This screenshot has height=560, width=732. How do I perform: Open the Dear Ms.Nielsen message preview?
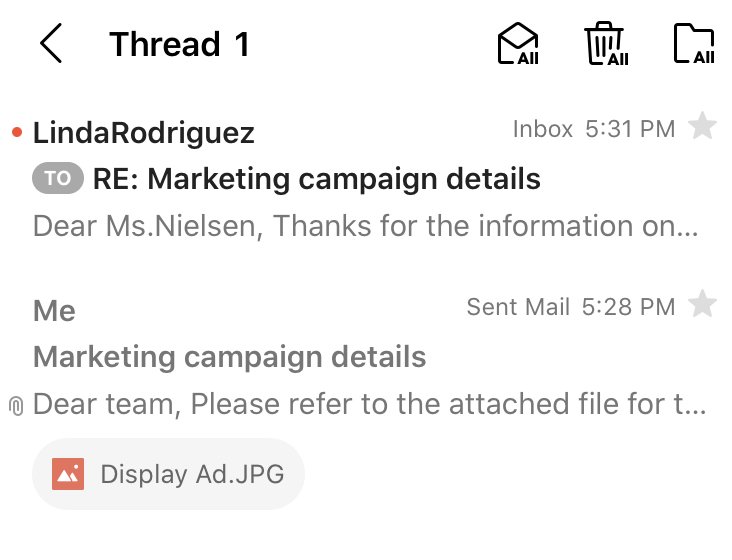pyautogui.click(x=365, y=226)
